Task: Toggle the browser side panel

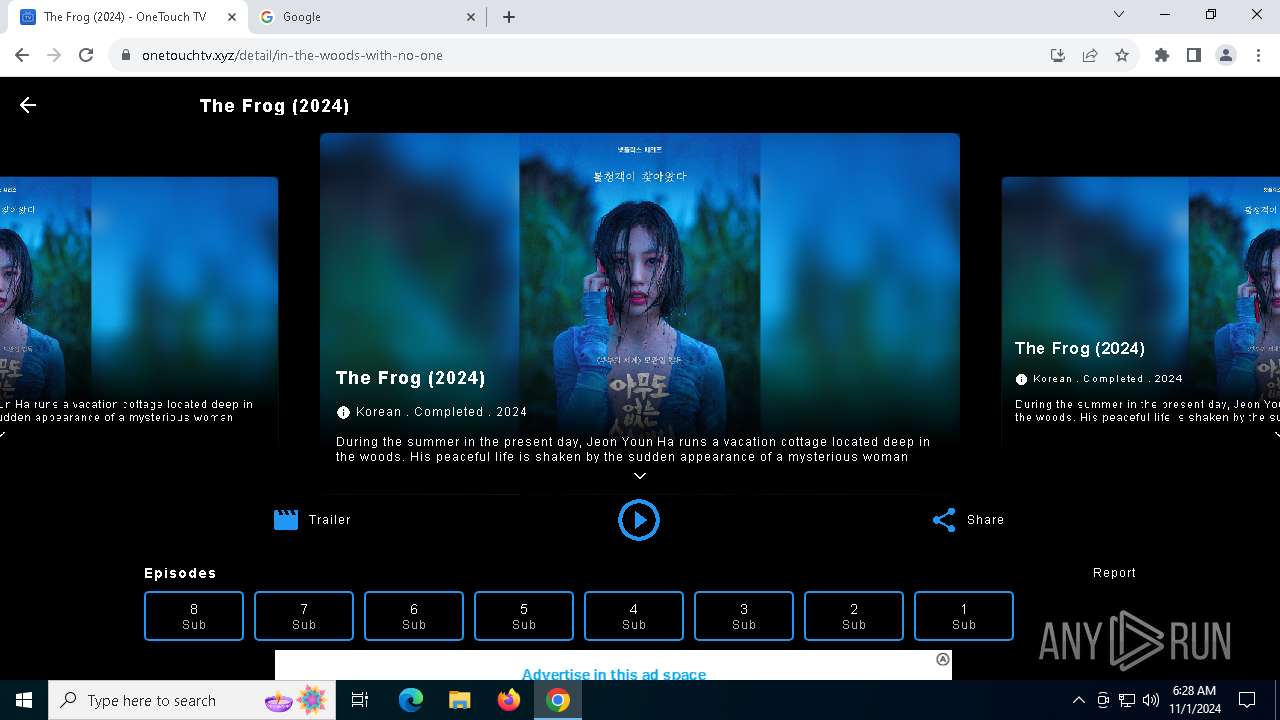Action: click(x=1194, y=56)
